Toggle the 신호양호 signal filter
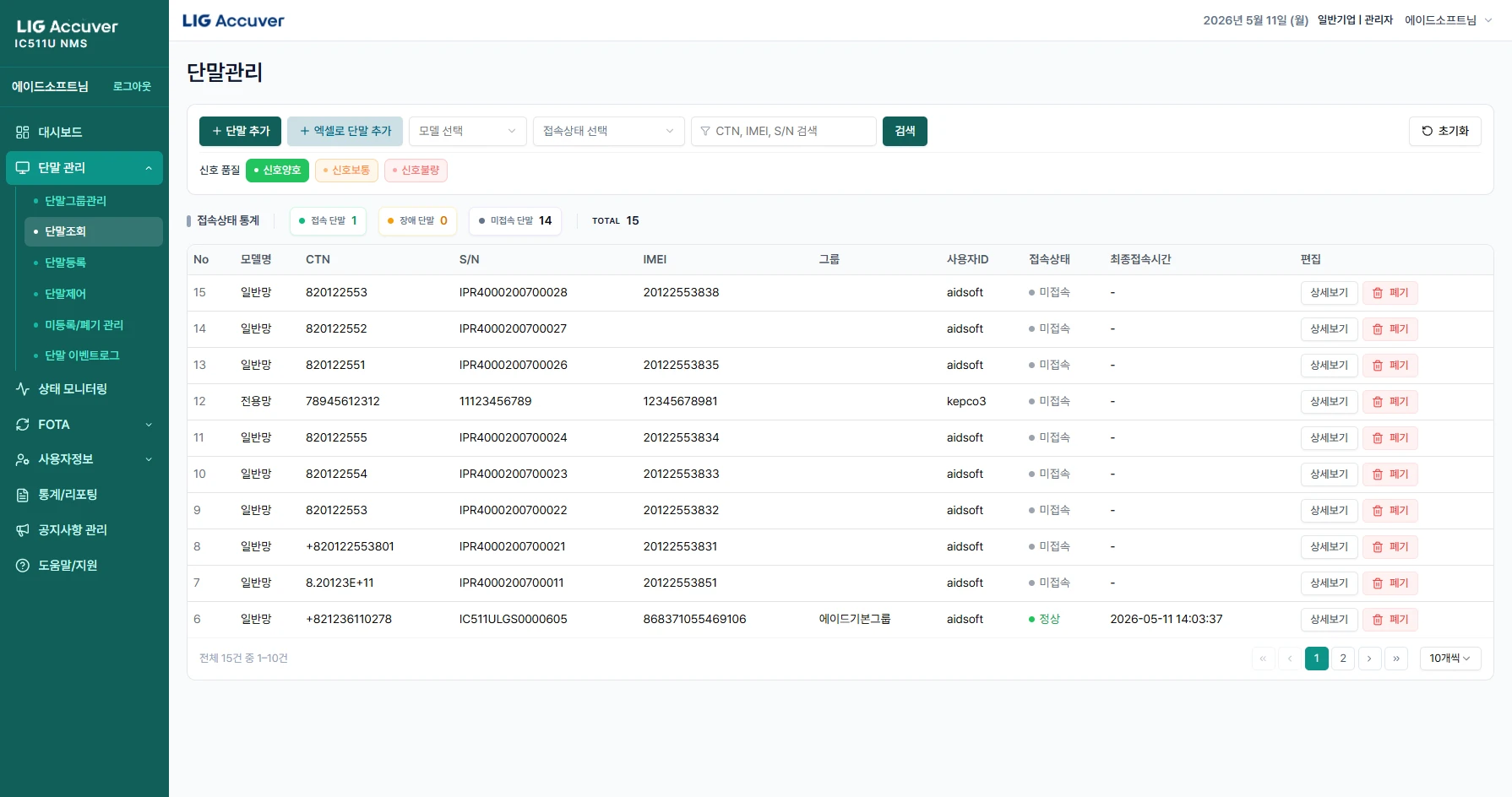The height and width of the screenshot is (797, 1512). 277,171
